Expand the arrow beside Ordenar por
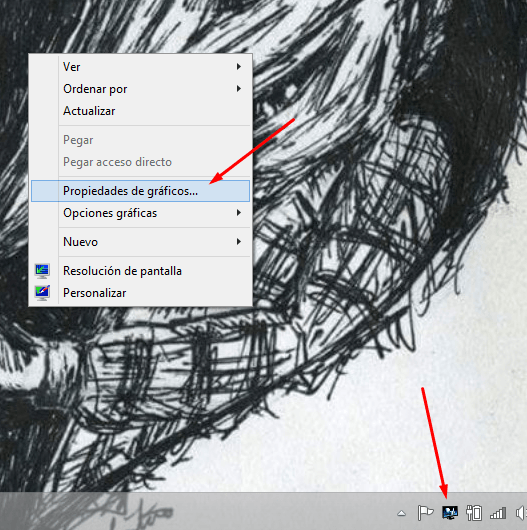527x530 pixels. point(239,89)
